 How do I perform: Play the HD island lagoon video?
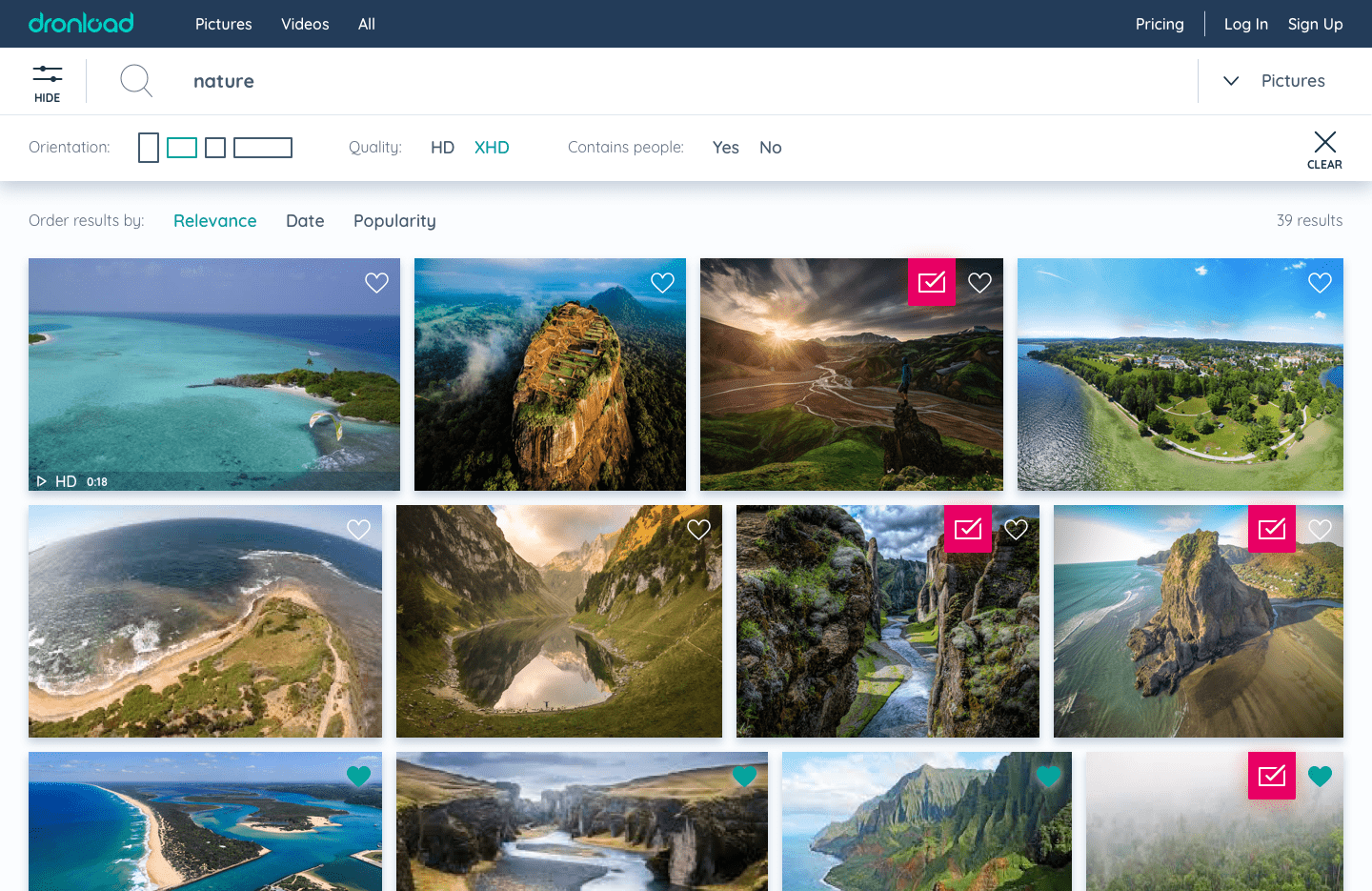pyautogui.click(x=42, y=481)
